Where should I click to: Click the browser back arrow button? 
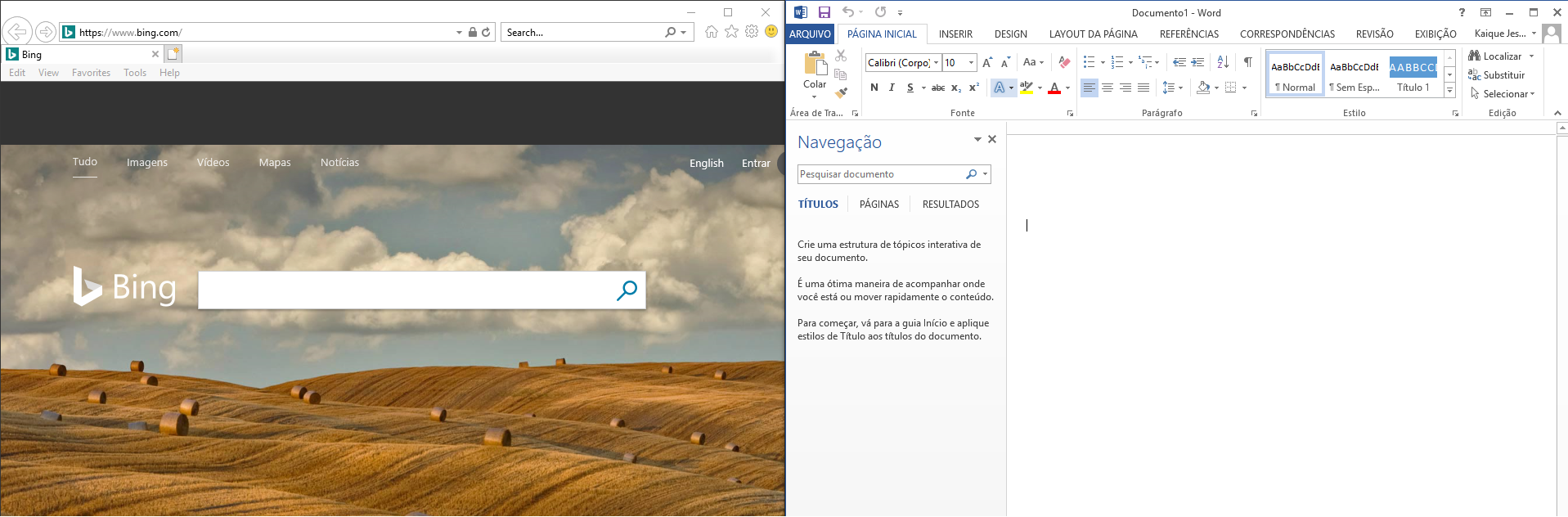point(16,32)
